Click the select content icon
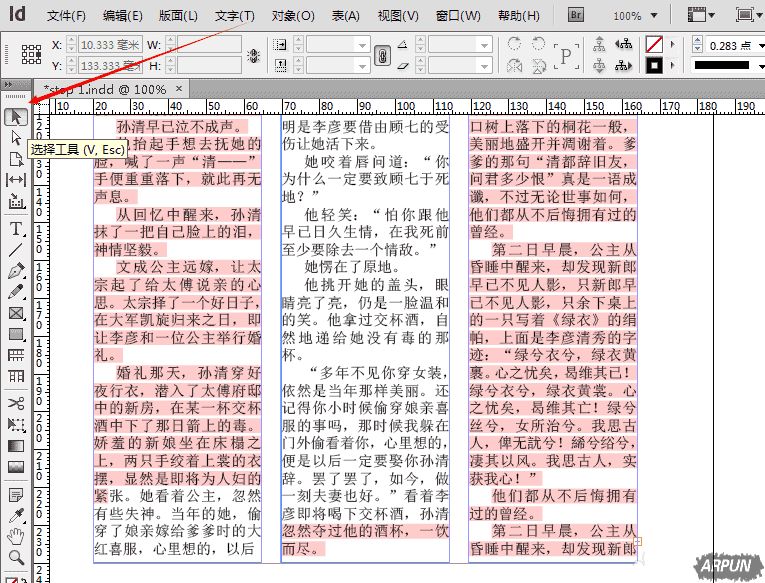 [x=599, y=65]
